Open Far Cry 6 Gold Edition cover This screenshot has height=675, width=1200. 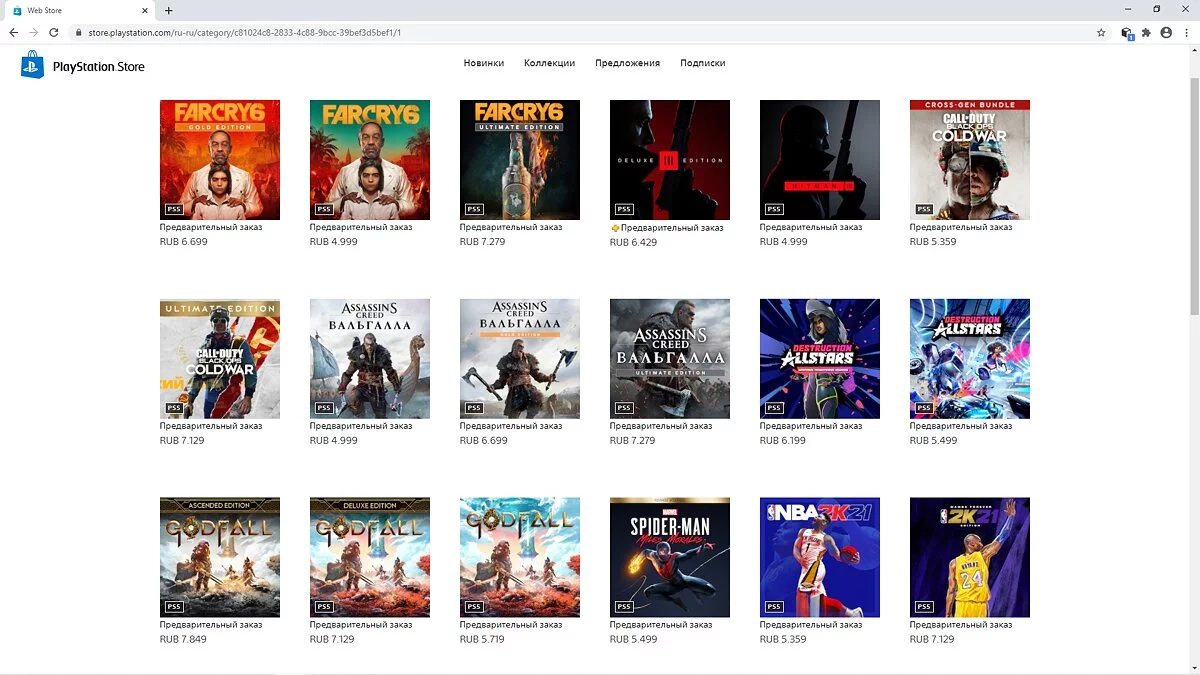(x=220, y=159)
